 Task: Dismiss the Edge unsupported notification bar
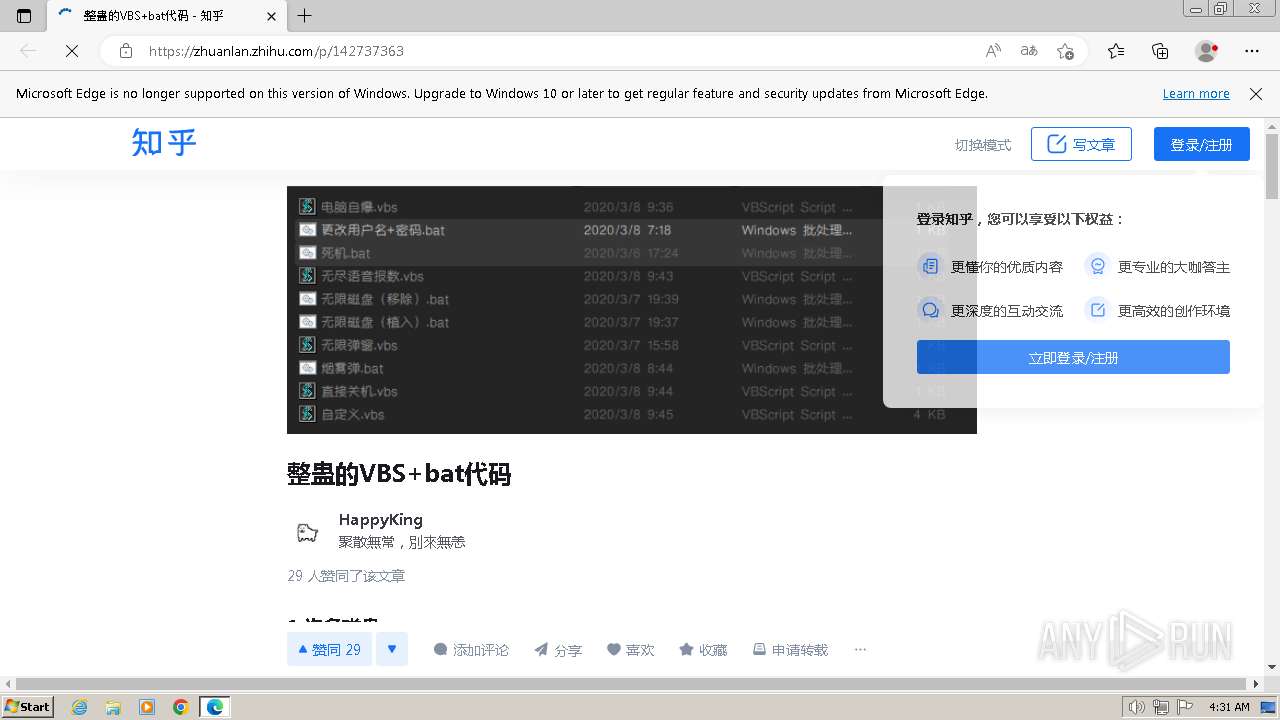(1256, 94)
